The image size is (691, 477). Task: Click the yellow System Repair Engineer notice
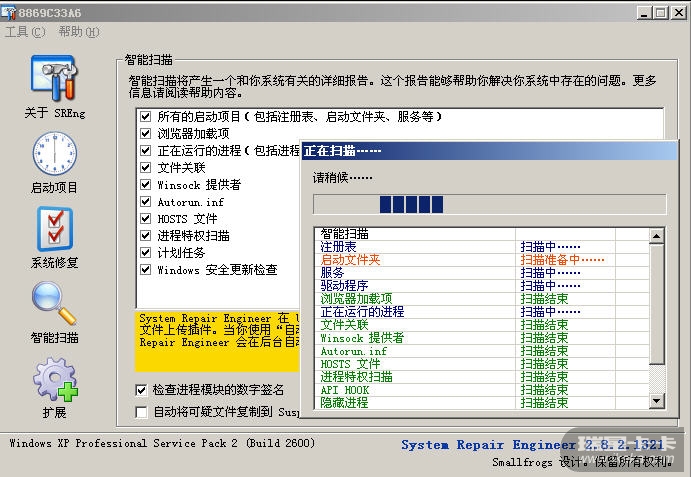[x=217, y=341]
